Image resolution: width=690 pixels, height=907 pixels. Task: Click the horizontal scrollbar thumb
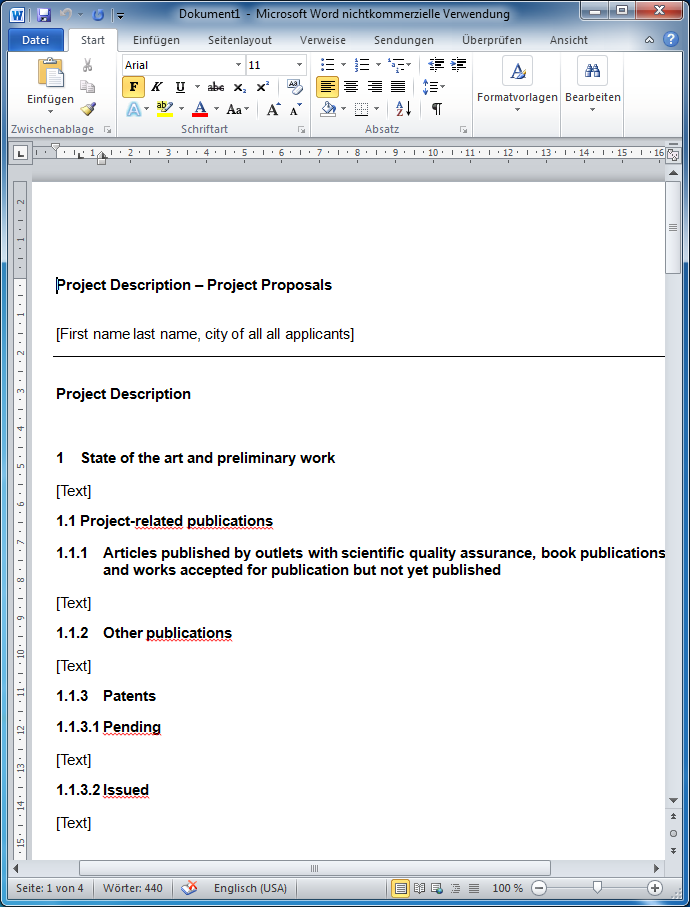[x=315, y=868]
